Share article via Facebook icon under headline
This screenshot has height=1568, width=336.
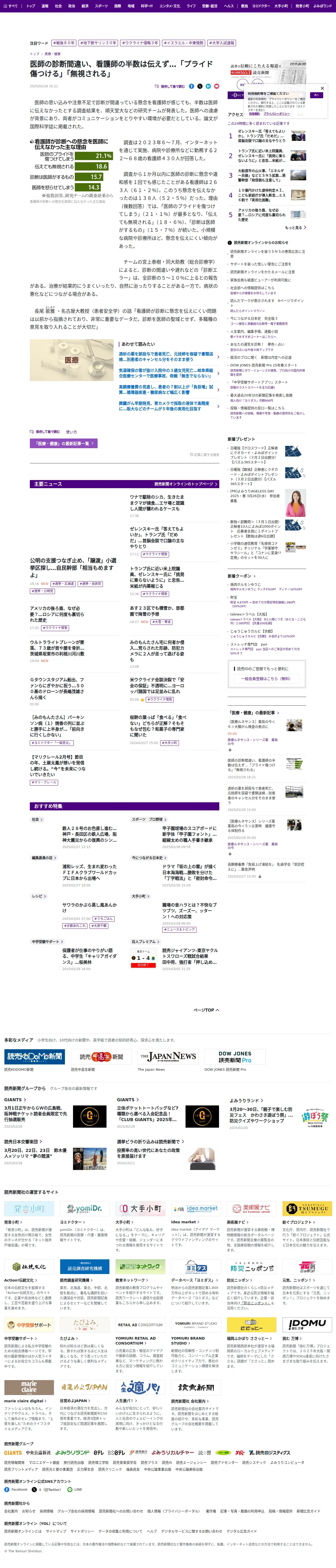click(x=192, y=87)
